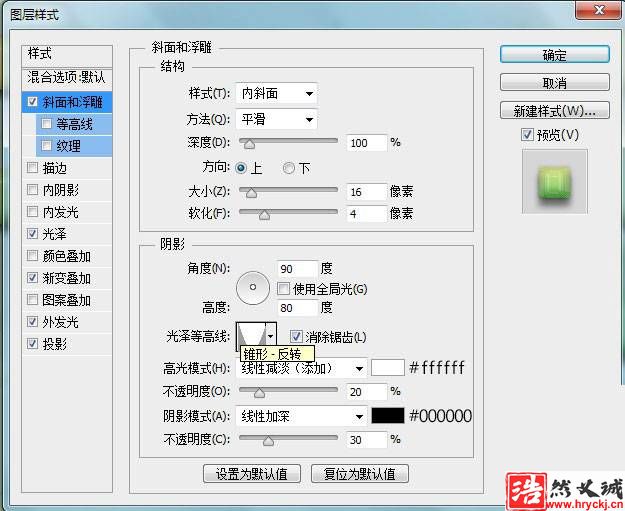Click the shadow 不透明度(C) slider handle

pyautogui.click(x=268, y=440)
